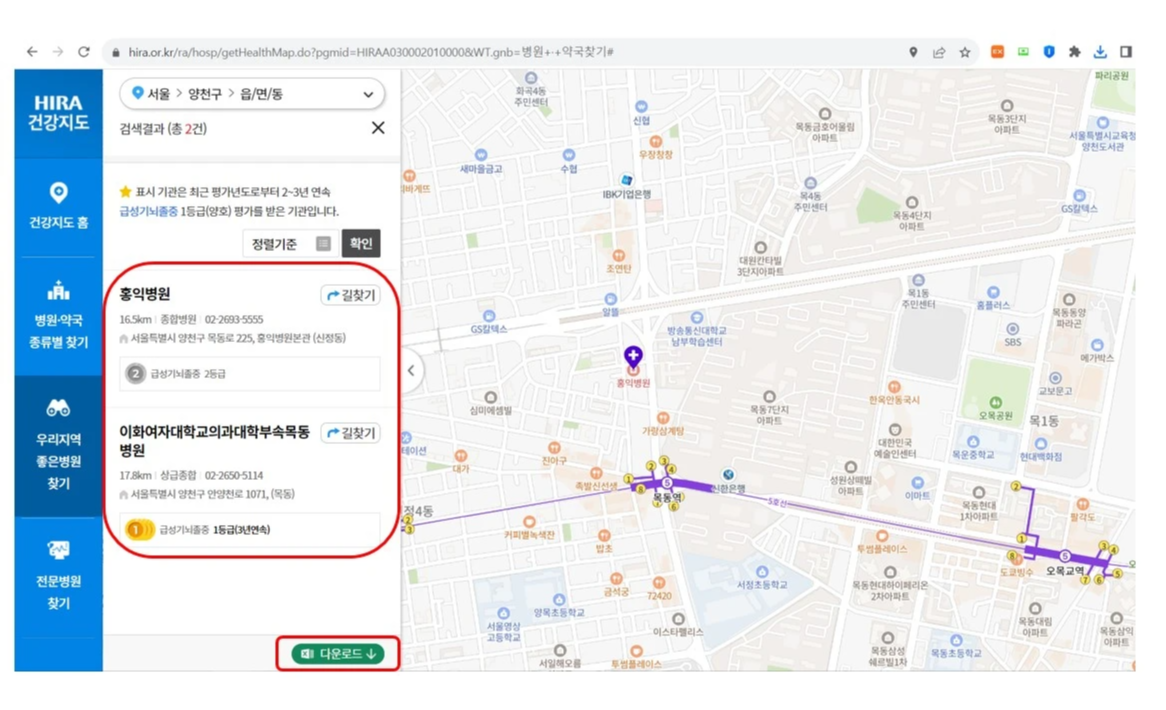Click the binoculars icon for 우리지역 좋은병원 찾기

point(57,407)
